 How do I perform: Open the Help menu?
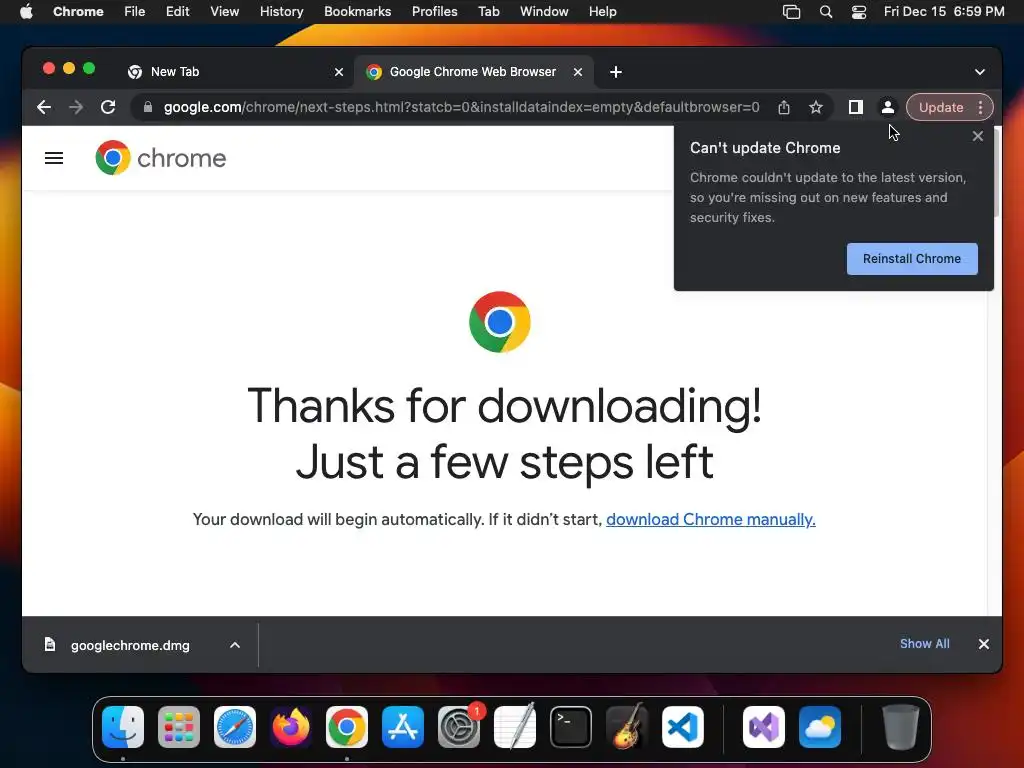coord(602,12)
